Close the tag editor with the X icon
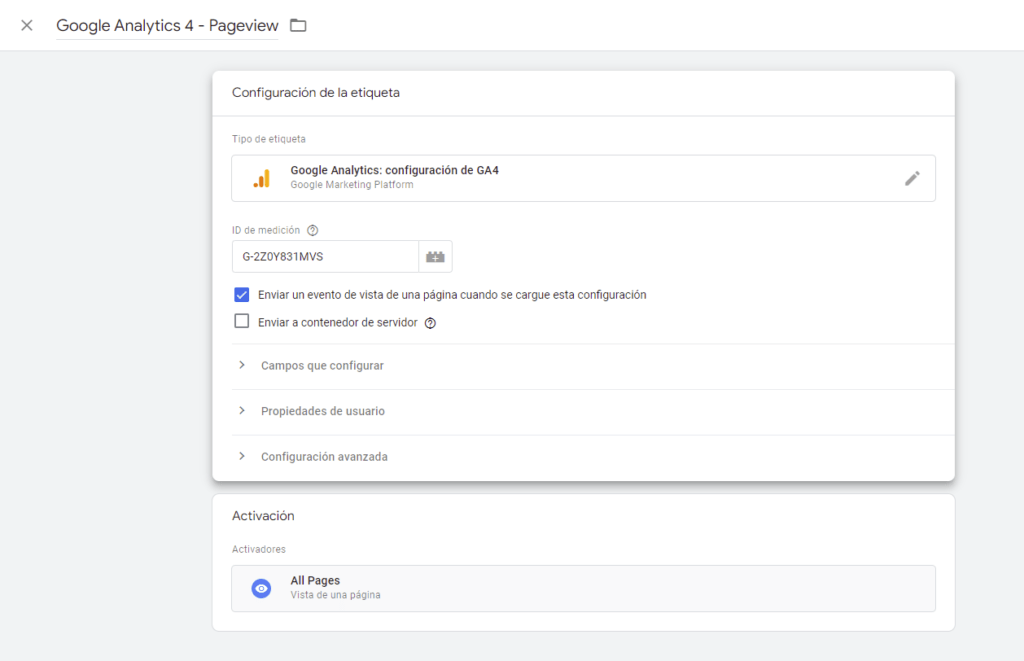 tap(27, 25)
